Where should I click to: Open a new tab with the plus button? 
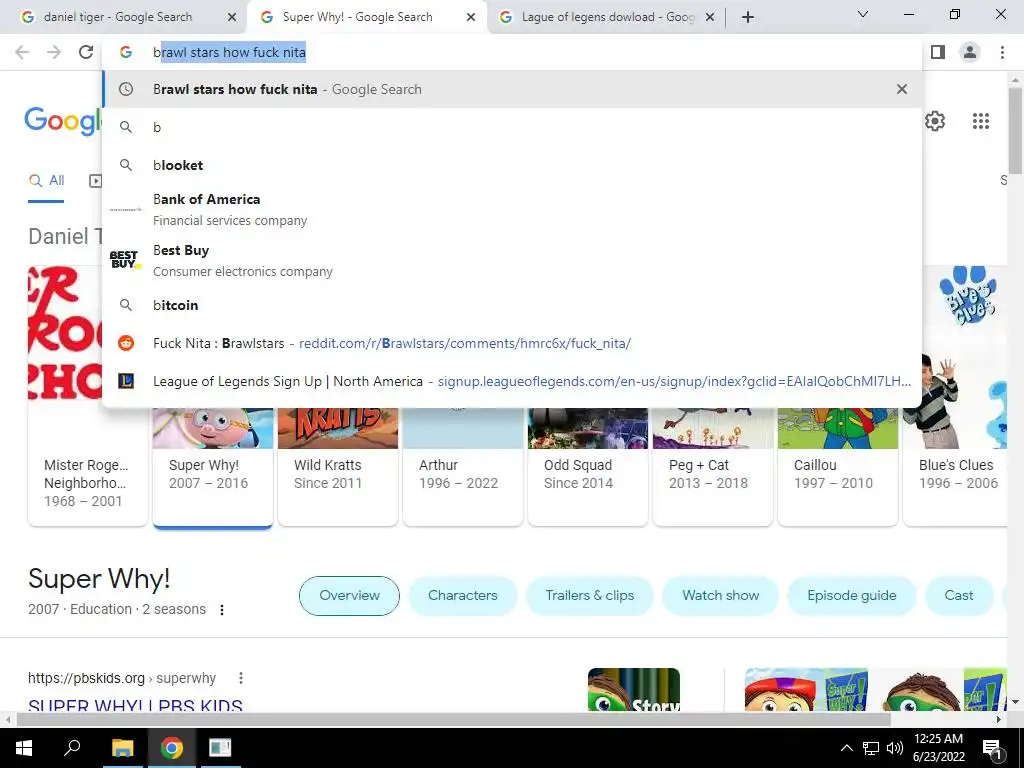coord(748,17)
